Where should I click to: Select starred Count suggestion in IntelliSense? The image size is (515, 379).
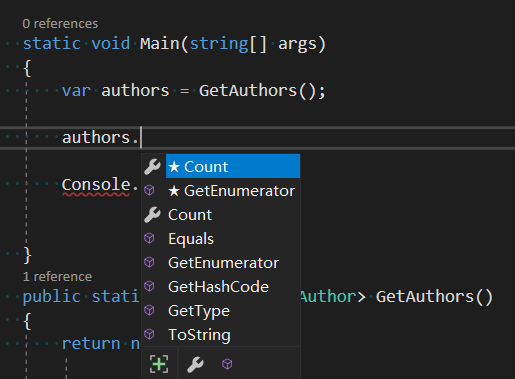pos(233,166)
